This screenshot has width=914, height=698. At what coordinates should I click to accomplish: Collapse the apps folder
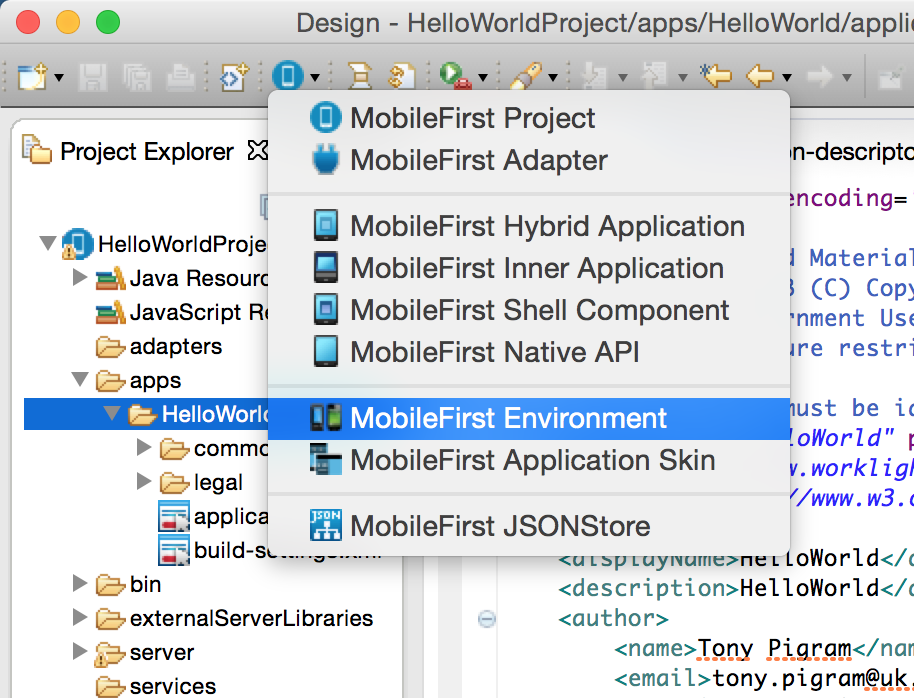click(80, 379)
